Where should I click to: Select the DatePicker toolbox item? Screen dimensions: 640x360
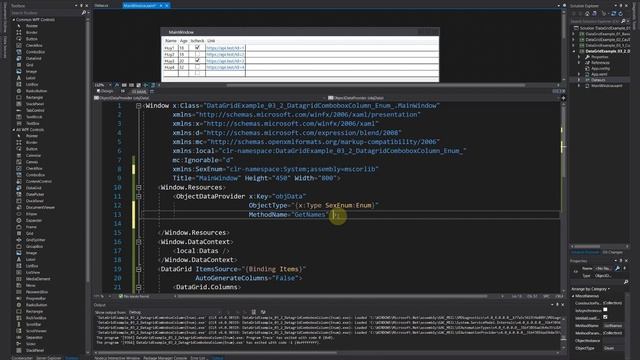[x=35, y=194]
